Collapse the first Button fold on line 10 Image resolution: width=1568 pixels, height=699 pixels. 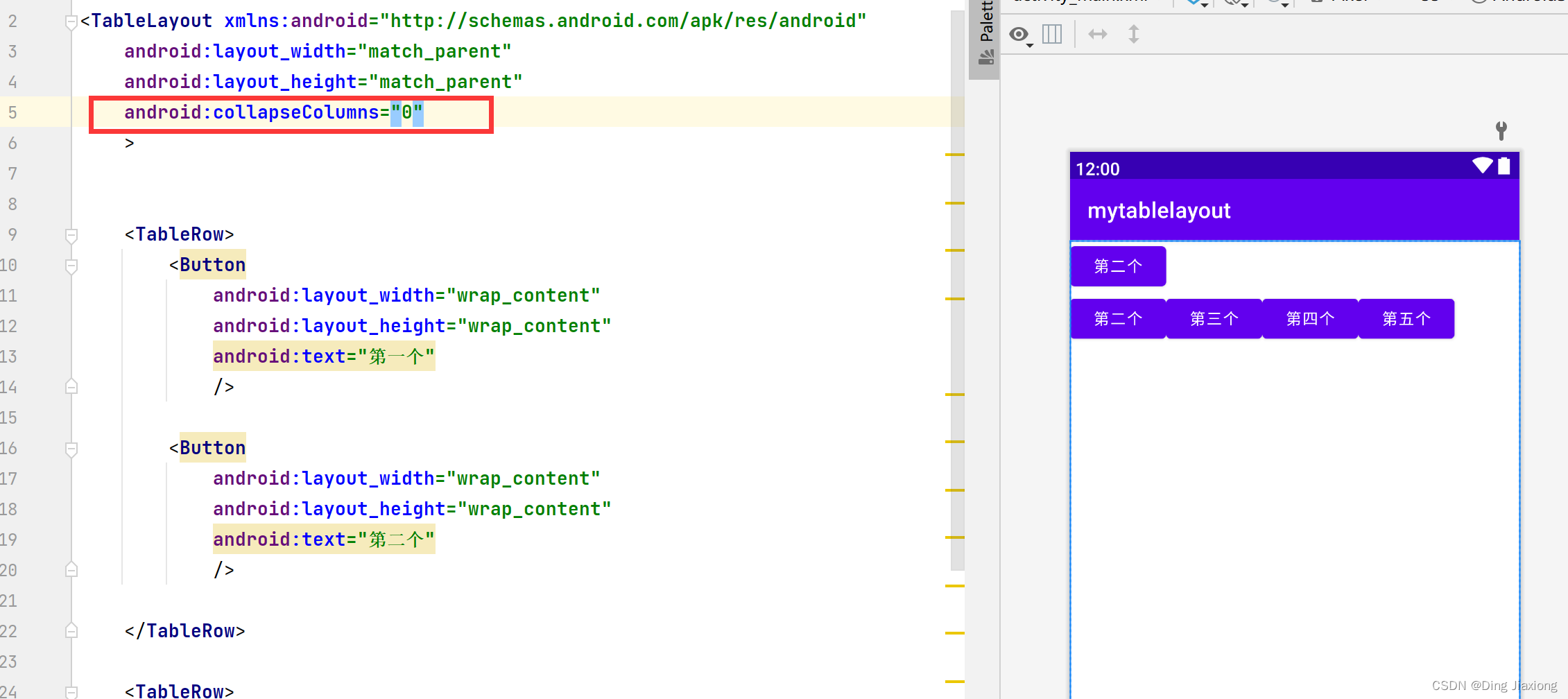(71, 266)
